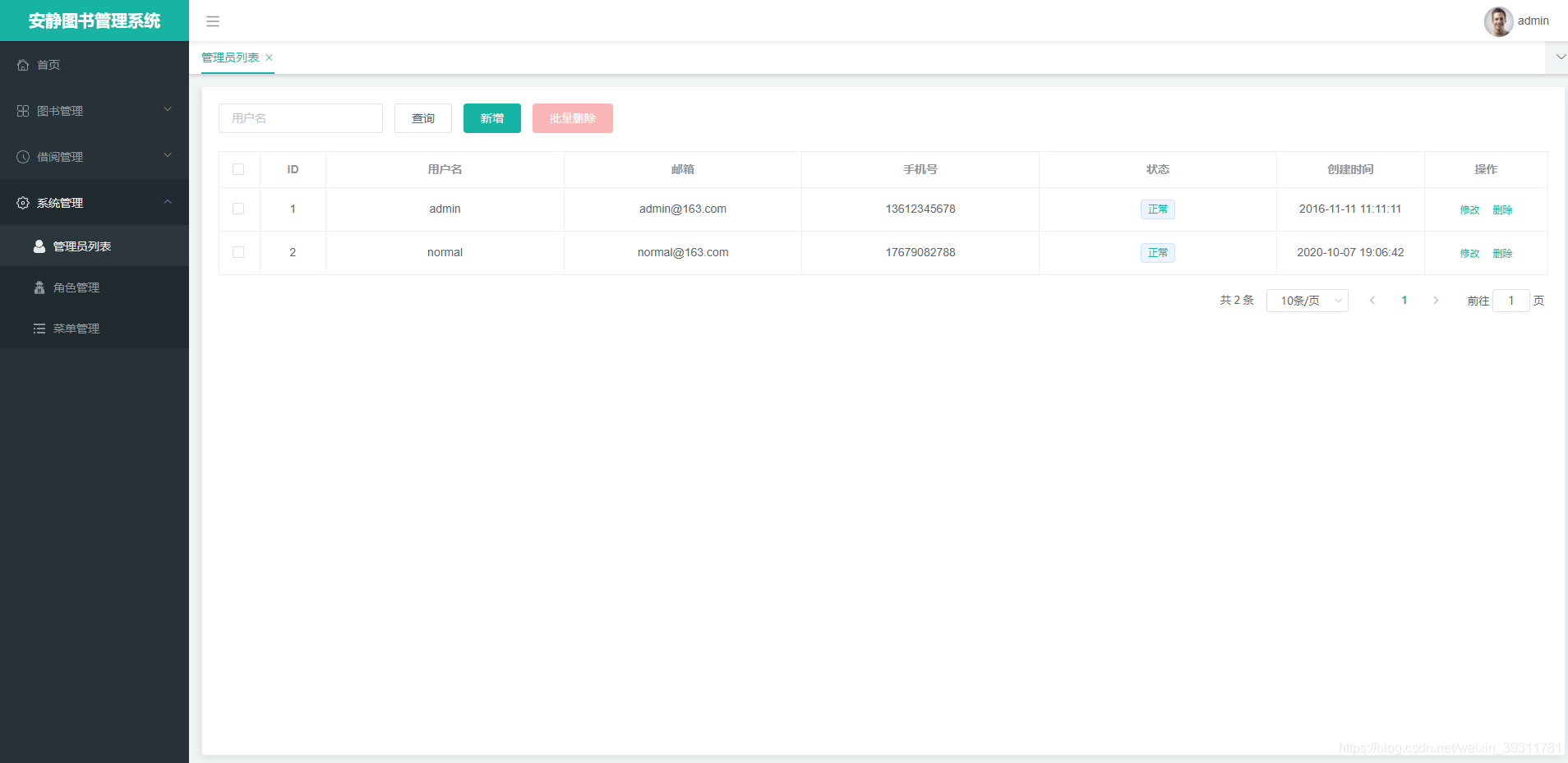Viewport: 1568px width, 763px height.
Task: Expand the 图书管理 submenu chevron
Action: 168,109
